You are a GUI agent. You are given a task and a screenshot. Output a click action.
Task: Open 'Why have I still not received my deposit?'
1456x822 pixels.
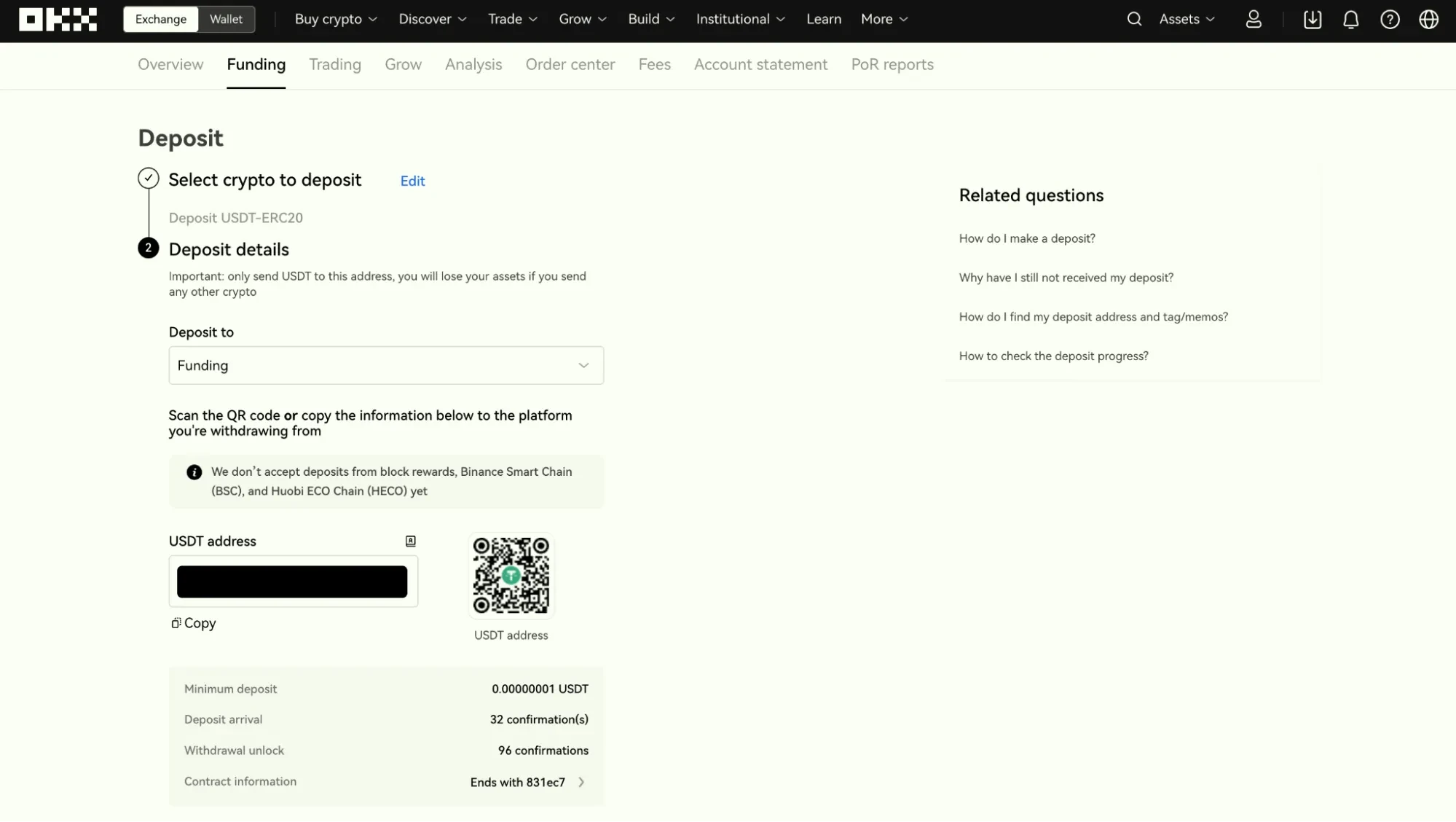coord(1066,278)
